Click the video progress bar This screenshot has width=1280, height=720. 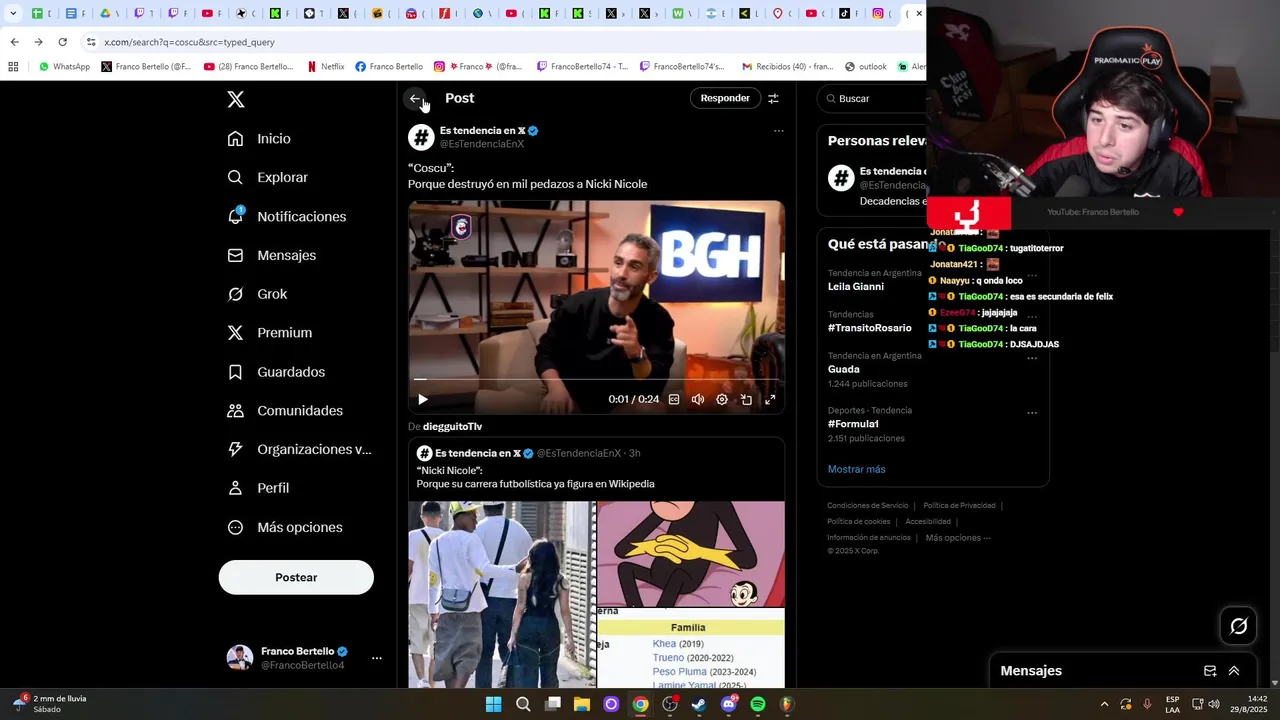(x=596, y=380)
